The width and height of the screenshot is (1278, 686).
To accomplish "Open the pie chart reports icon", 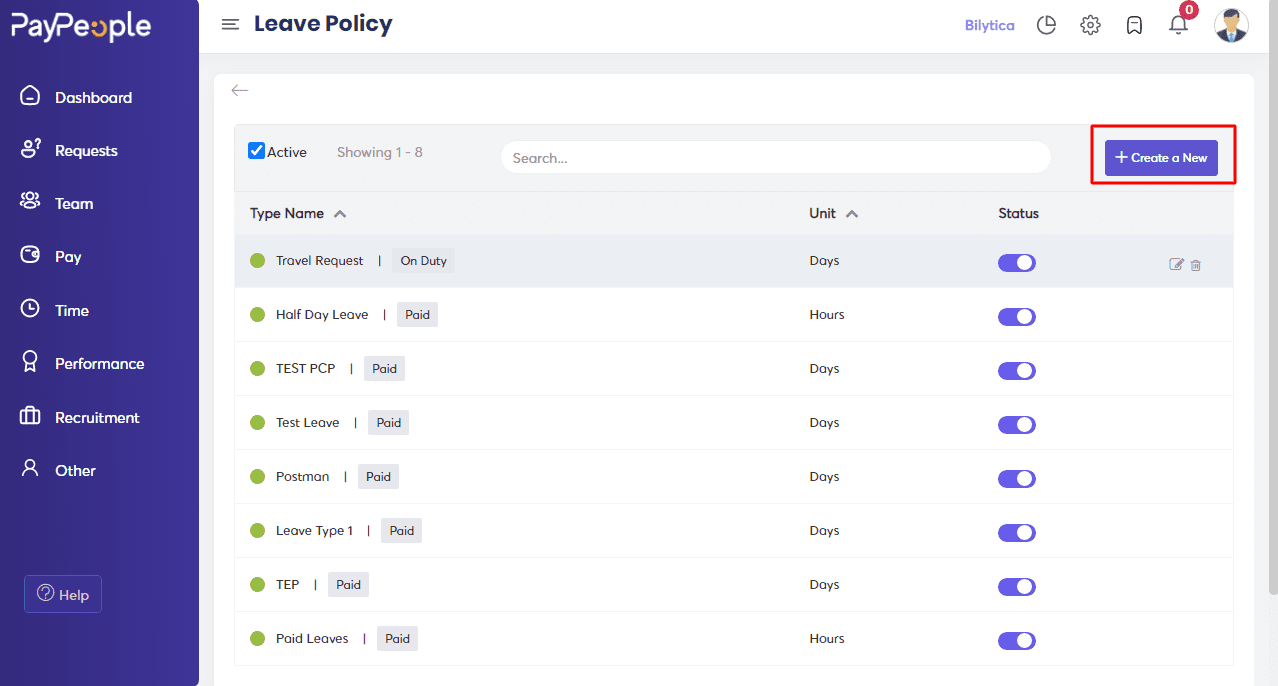I will pyautogui.click(x=1046, y=25).
